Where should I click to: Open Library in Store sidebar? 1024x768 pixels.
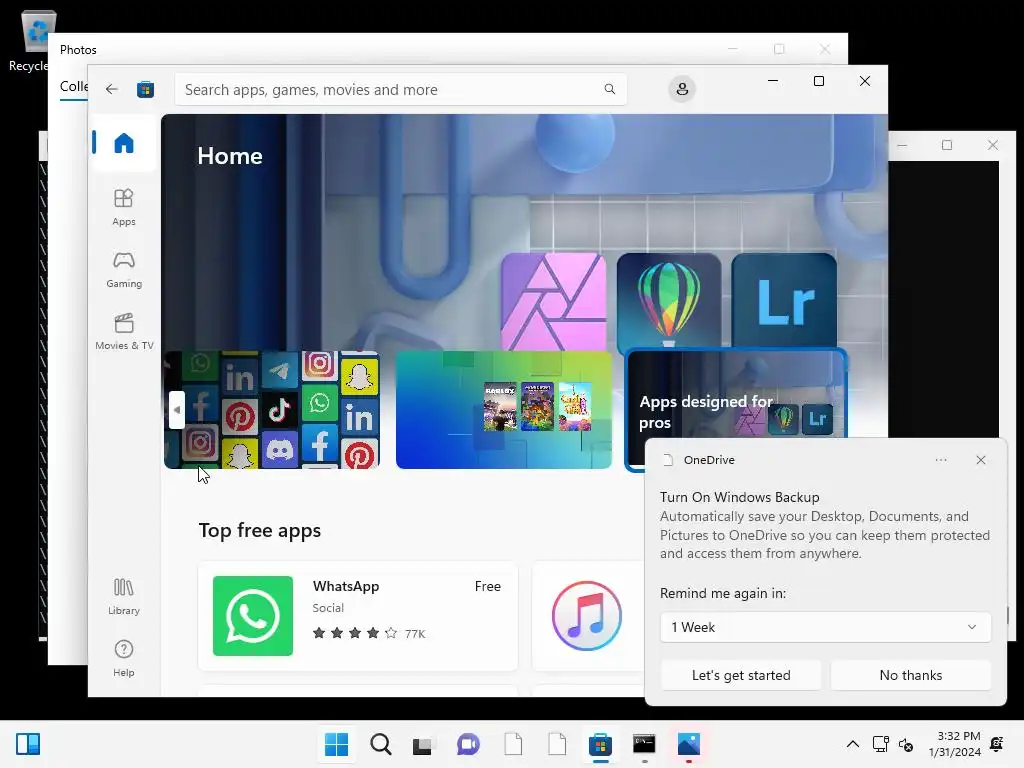(123, 596)
